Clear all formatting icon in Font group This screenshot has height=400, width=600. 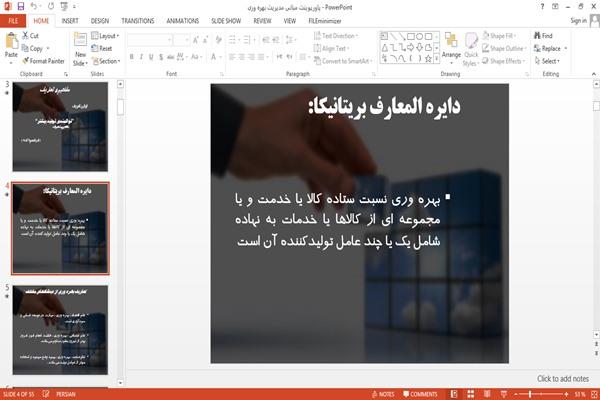[x=218, y=39]
